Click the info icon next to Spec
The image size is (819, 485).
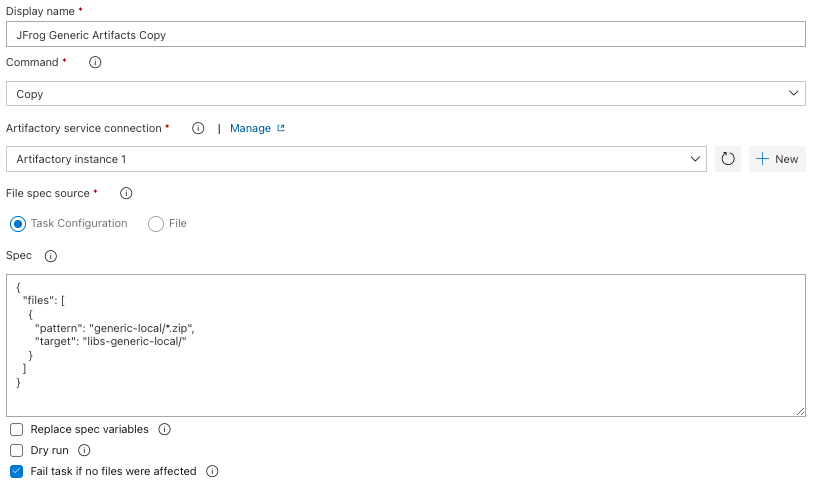(x=51, y=256)
